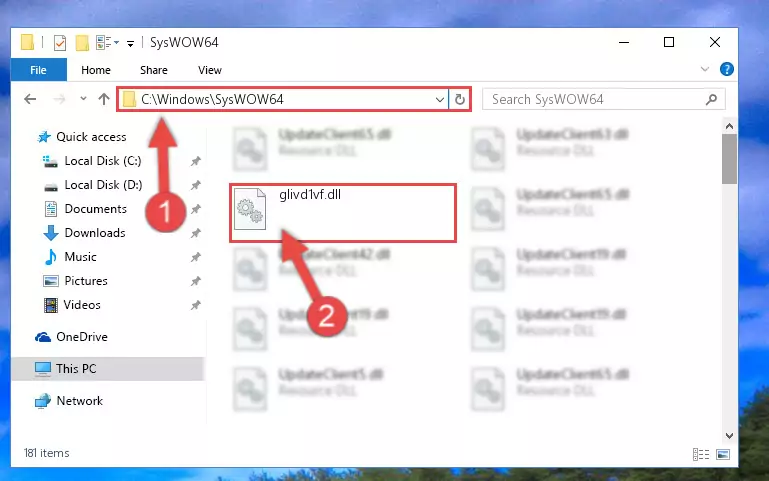The width and height of the screenshot is (769, 481).
Task: Open Local Disk (C:) in sidebar
Action: 103,161
